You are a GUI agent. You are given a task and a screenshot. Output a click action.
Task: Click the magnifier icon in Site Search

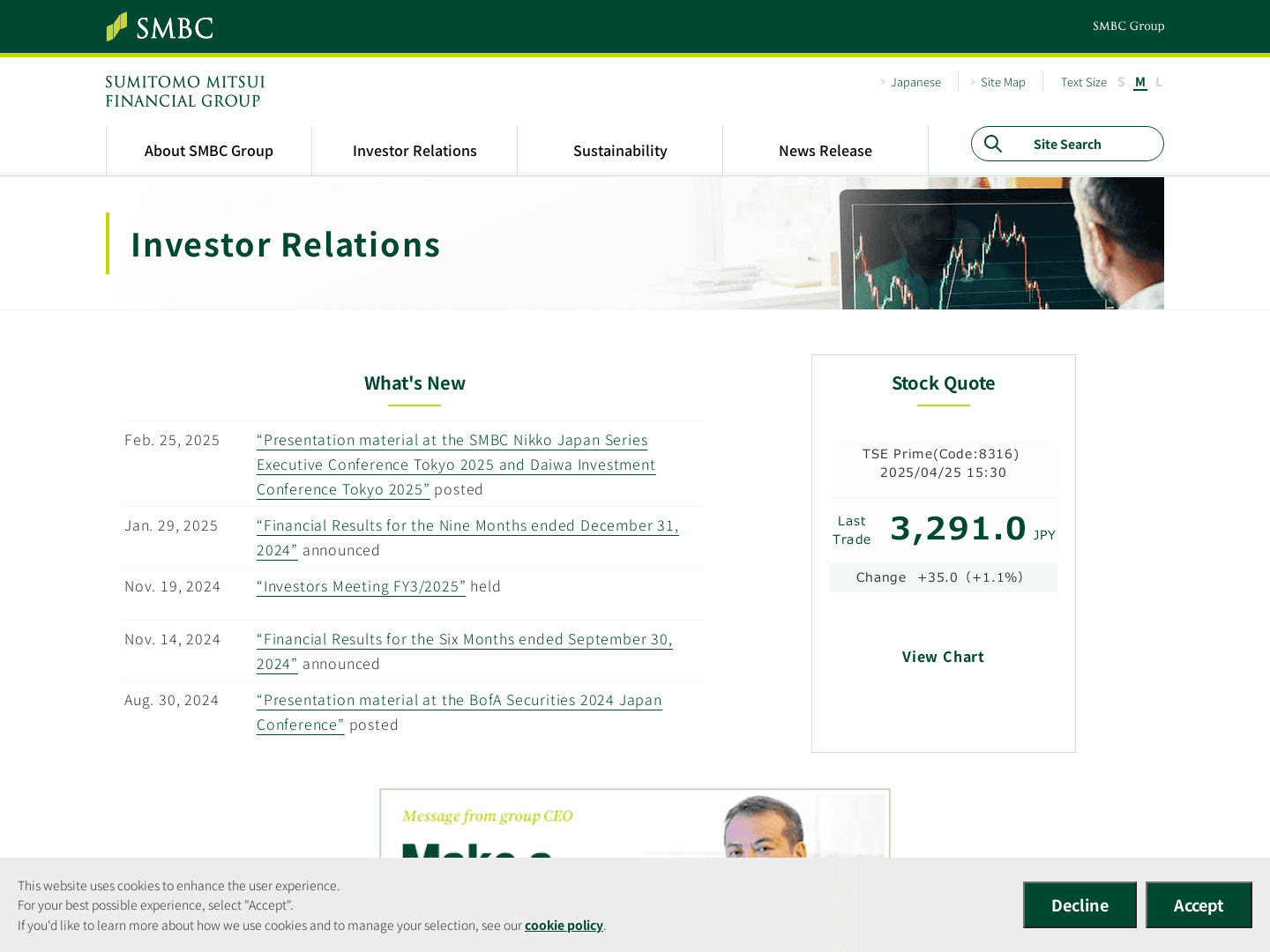(993, 144)
